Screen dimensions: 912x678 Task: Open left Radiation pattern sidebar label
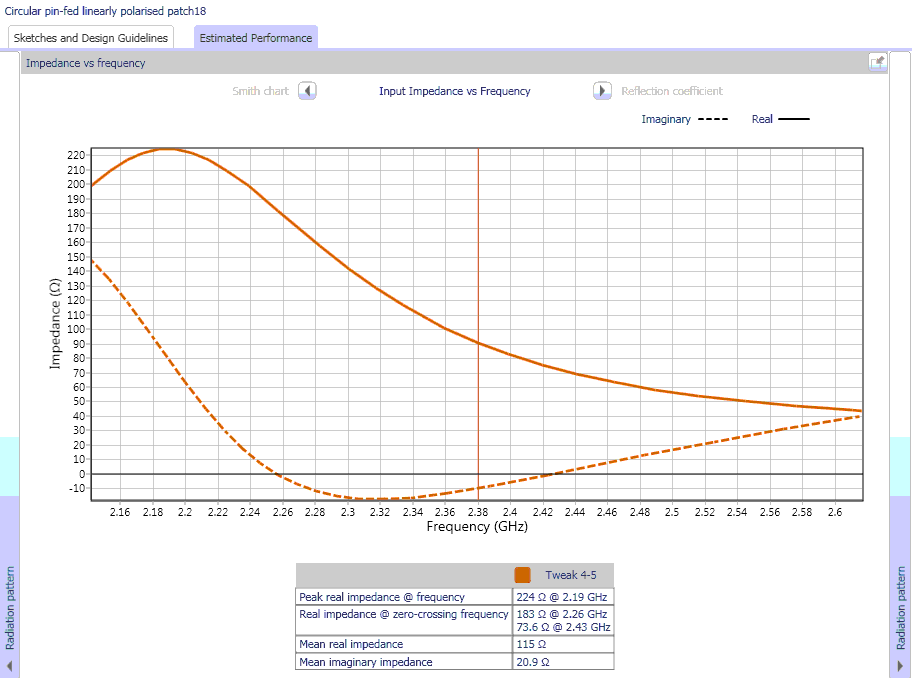pyautogui.click(x=10, y=612)
